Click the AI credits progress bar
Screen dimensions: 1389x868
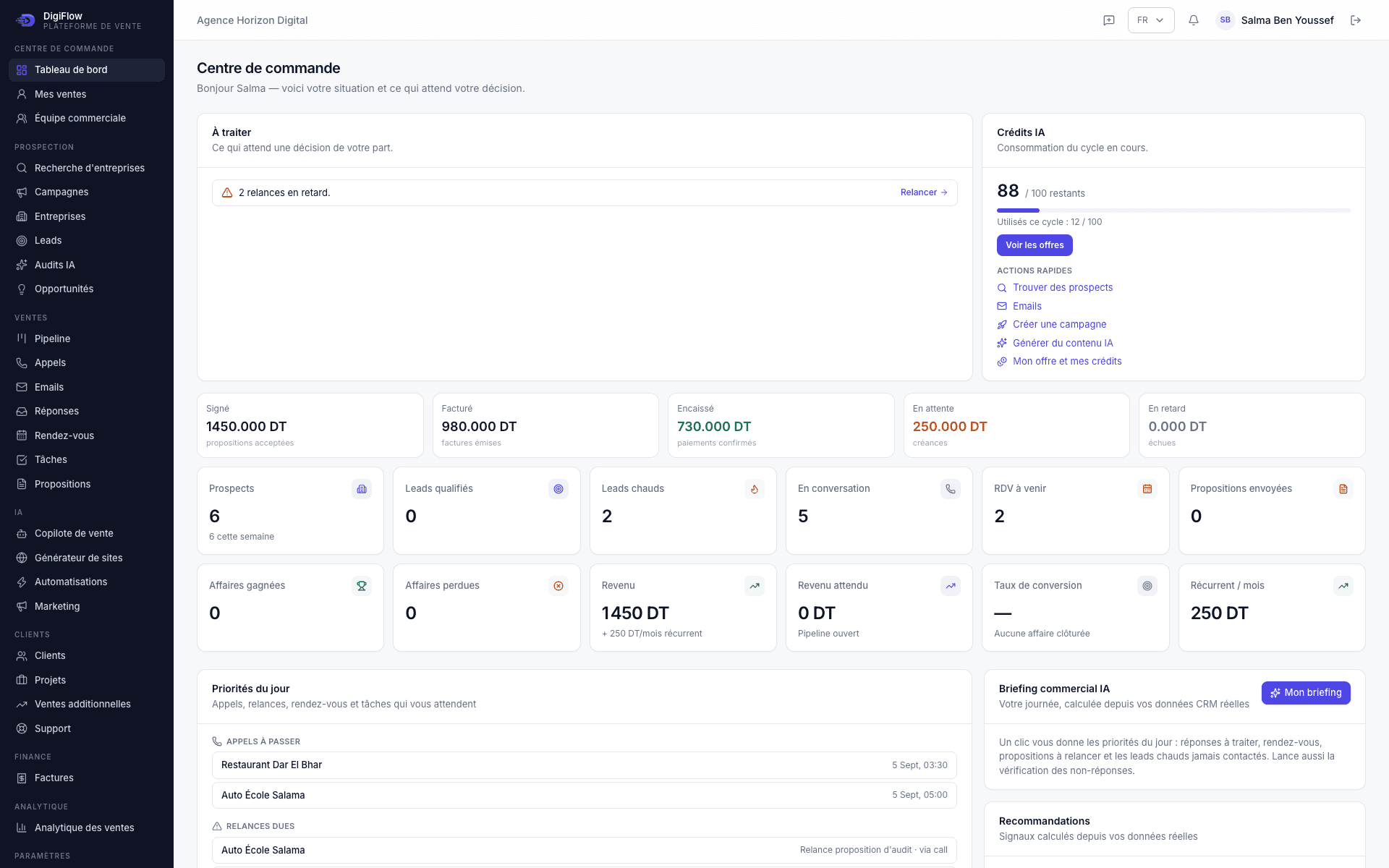(x=1173, y=210)
